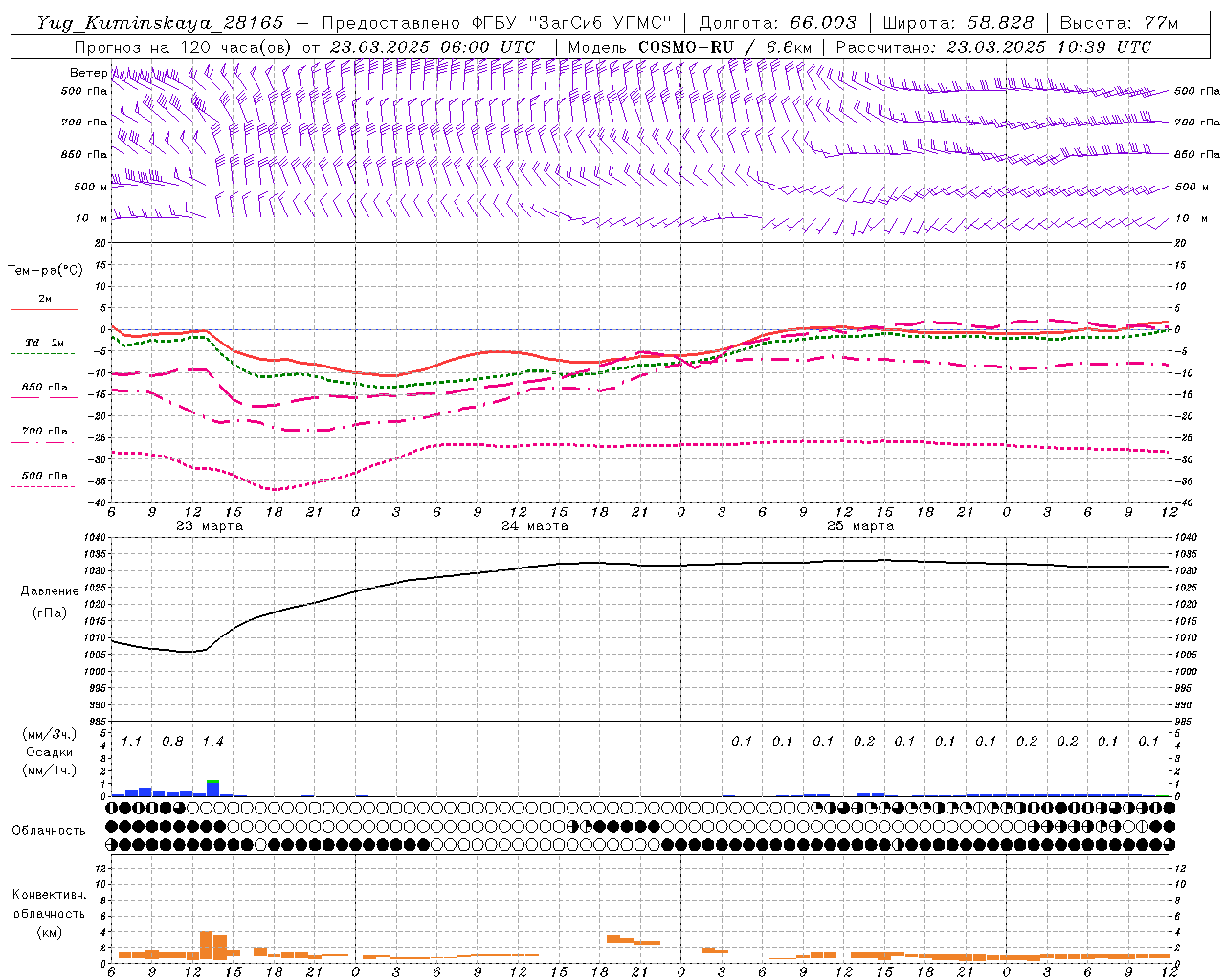Click the forecast start time "06:00 UTC"
The width and height of the screenshot is (1225, 980).
[x=488, y=47]
